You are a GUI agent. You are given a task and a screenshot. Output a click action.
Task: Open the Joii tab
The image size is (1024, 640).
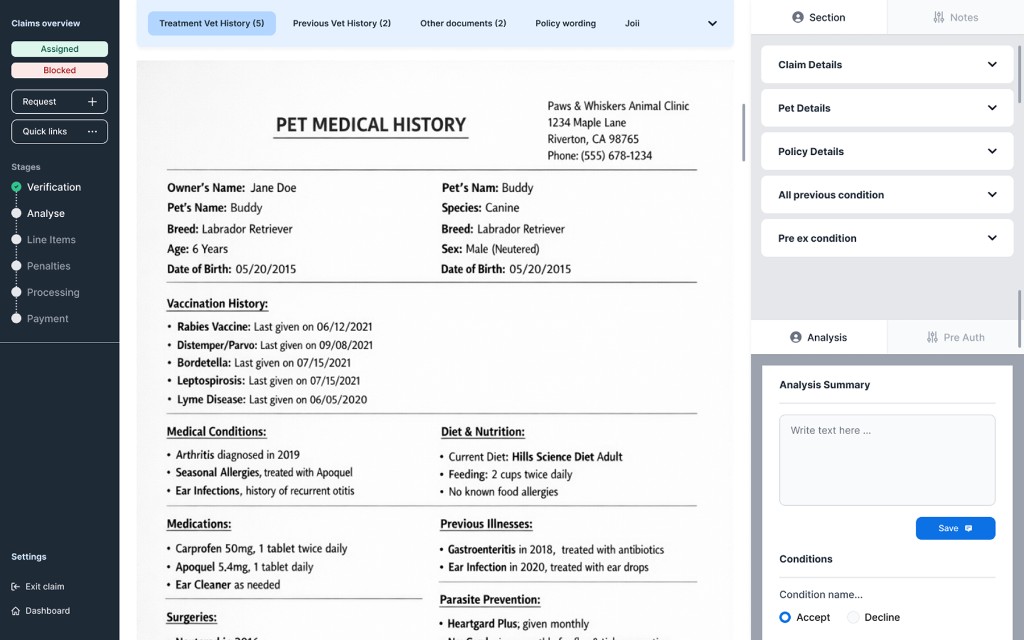pos(632,24)
